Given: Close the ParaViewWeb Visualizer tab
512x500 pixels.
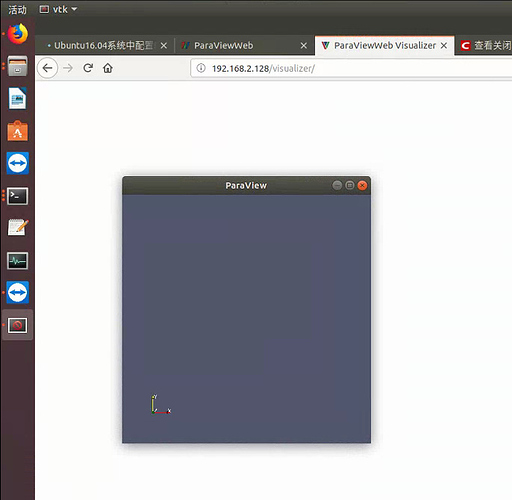Looking at the screenshot, I should pyautogui.click(x=444, y=46).
